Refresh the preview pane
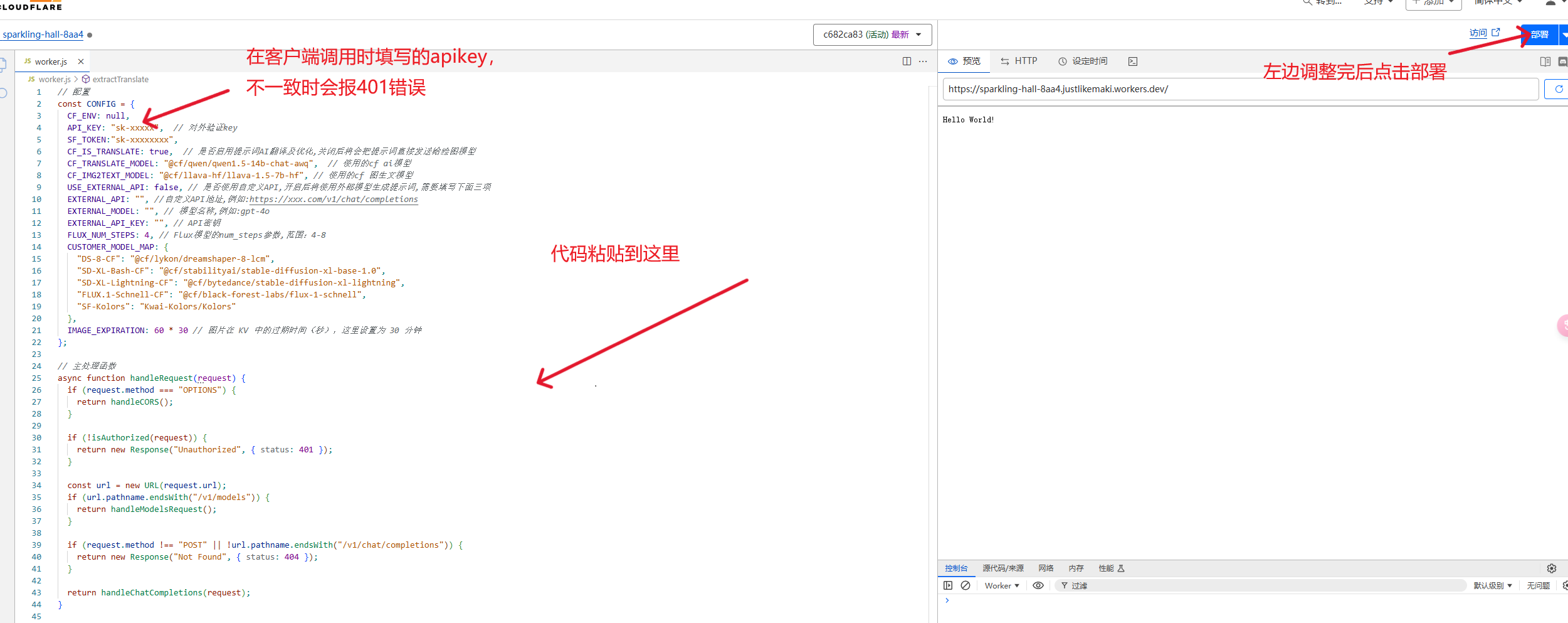The image size is (1568, 623). click(x=1558, y=89)
